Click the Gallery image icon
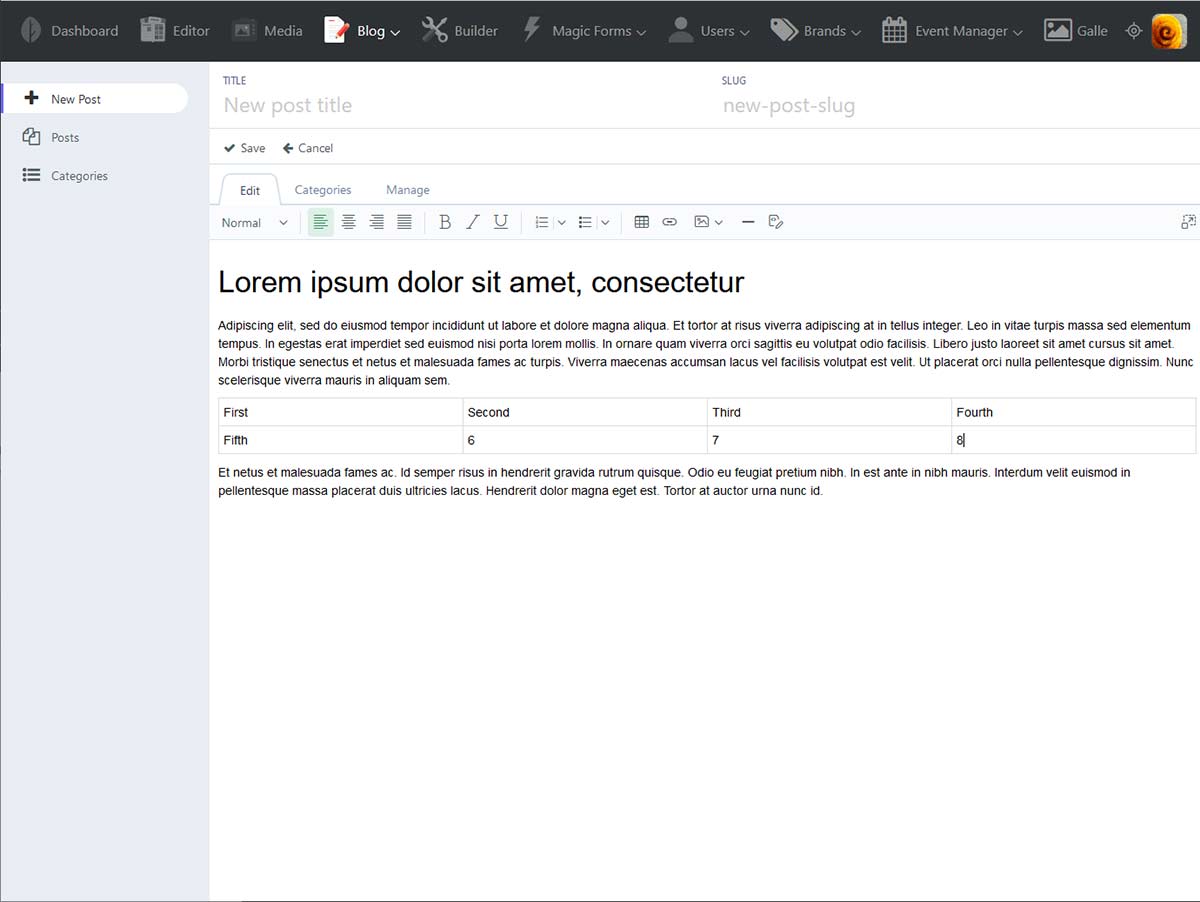The height and width of the screenshot is (902, 1200). [x=1058, y=30]
